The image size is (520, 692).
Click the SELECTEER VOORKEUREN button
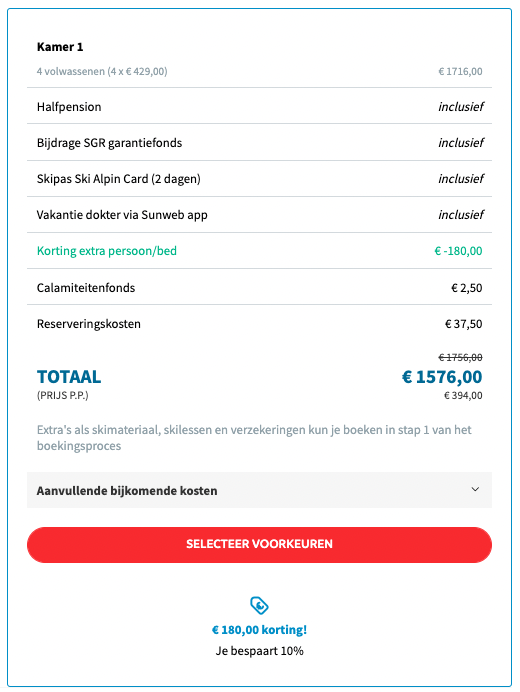(x=259, y=544)
